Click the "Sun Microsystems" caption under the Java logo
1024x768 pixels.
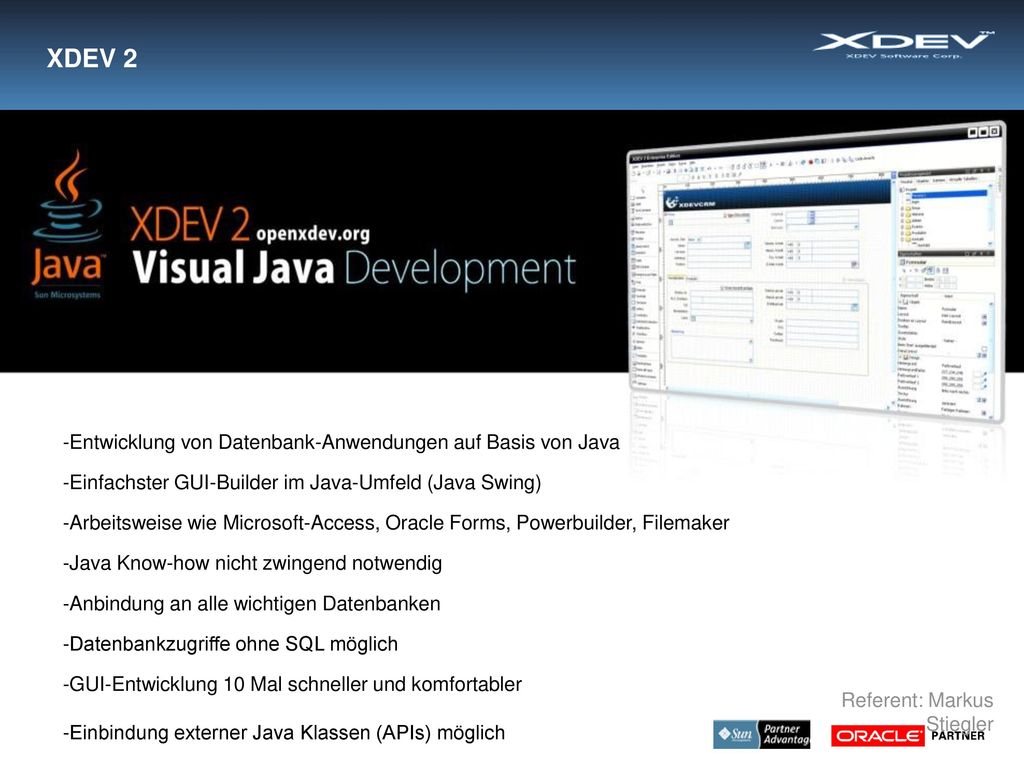click(x=67, y=295)
